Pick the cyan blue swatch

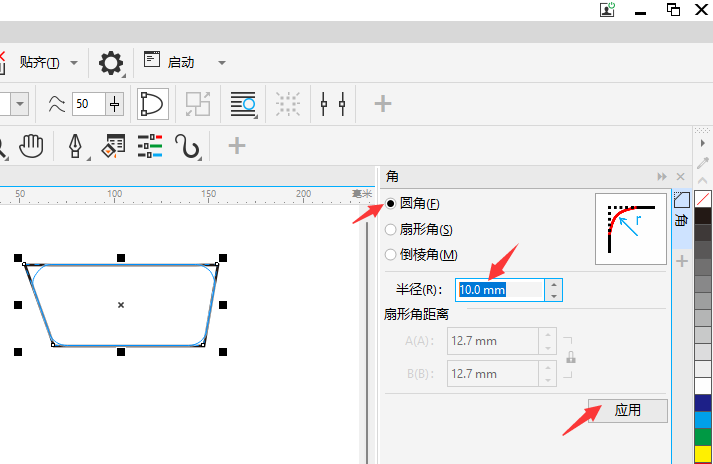click(703, 420)
